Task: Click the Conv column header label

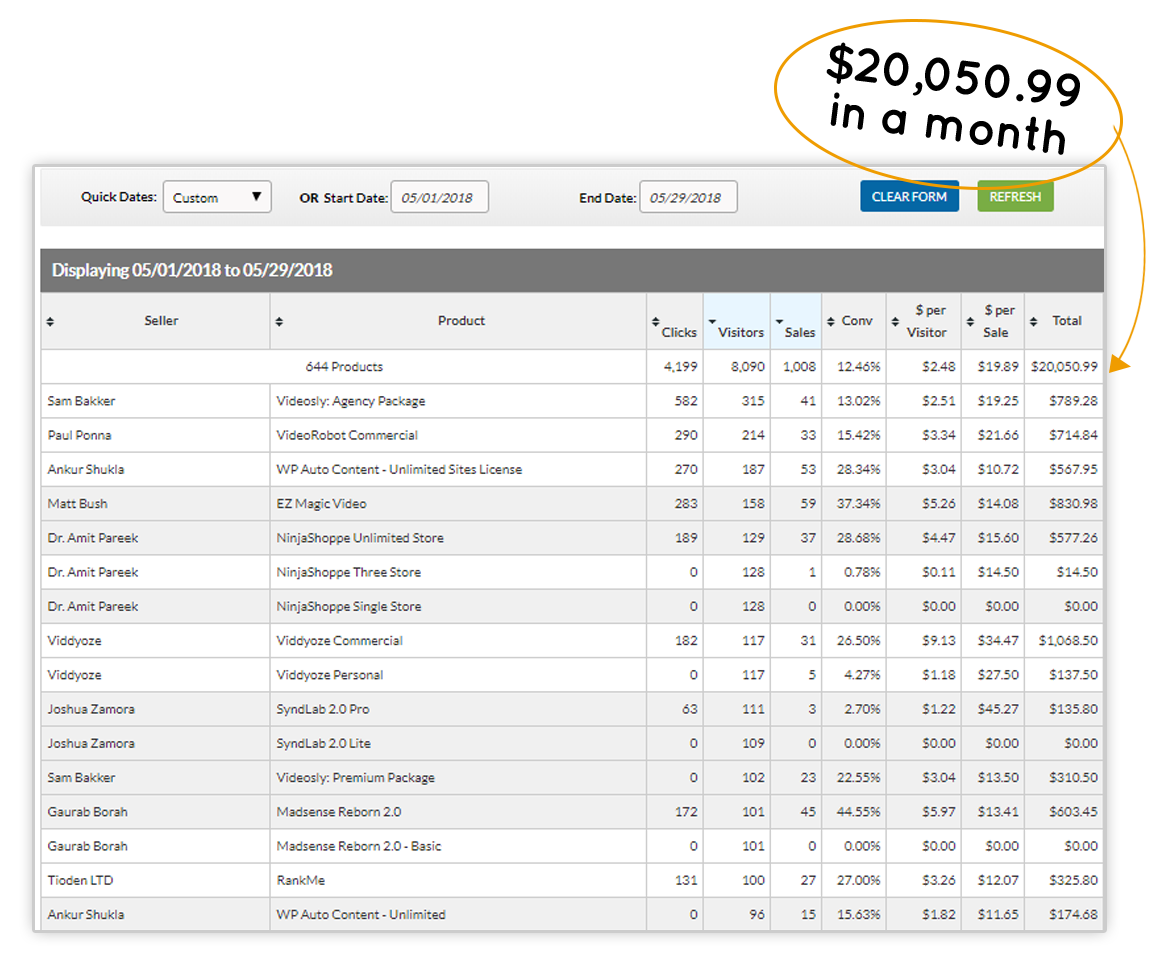Action: (857, 321)
